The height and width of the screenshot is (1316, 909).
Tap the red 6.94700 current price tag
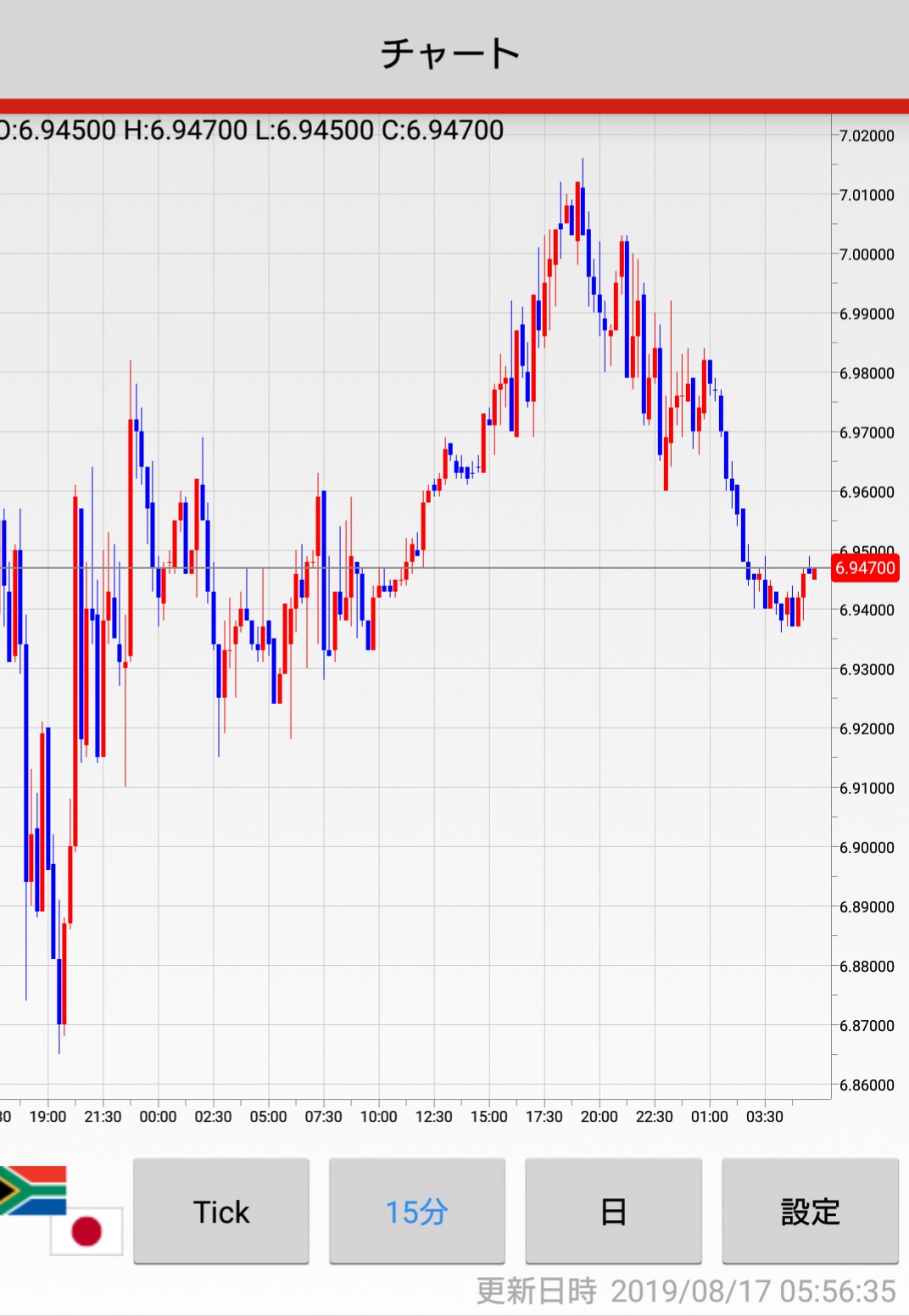coord(865,568)
